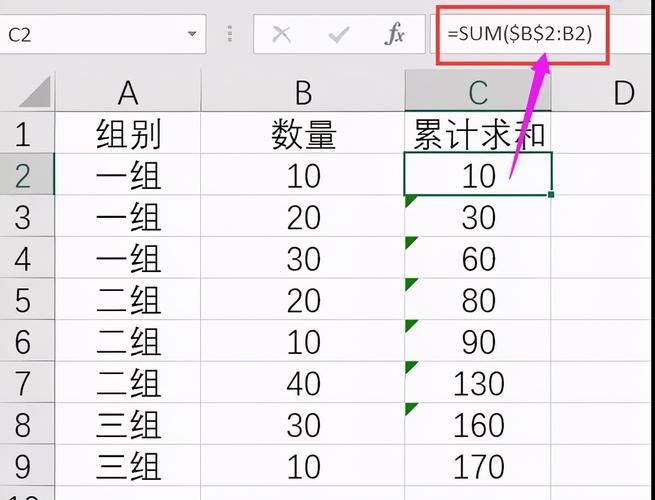Screen dimensions: 655x500
Task: Select cell A7 containing 二组
Action: 128,382
